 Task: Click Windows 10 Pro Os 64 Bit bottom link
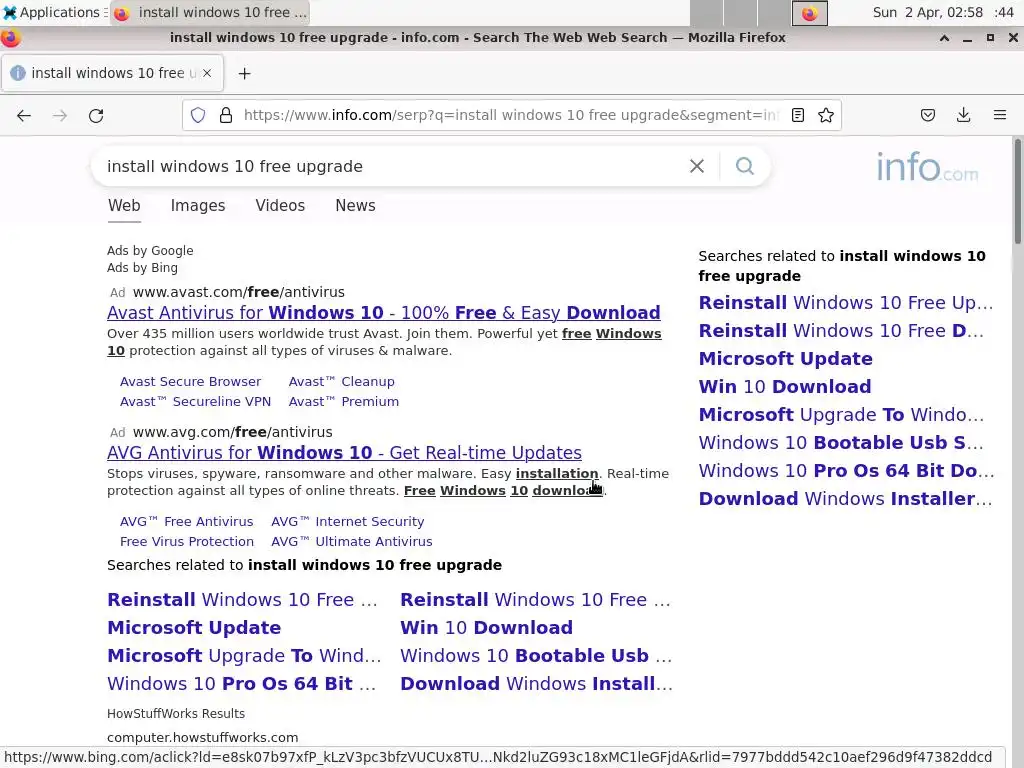242,684
